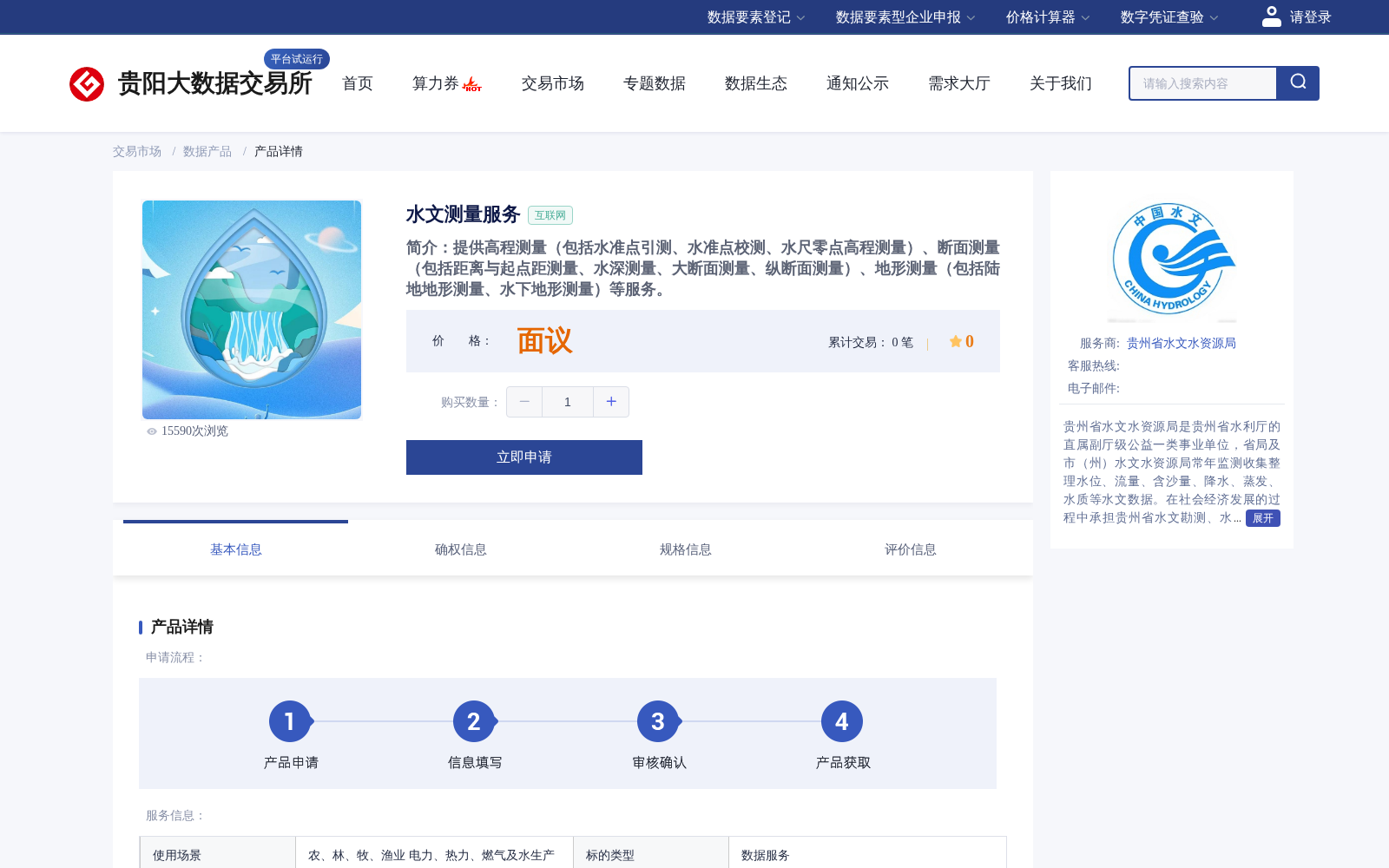
Task: Decrease purchase quantity with minus button
Action: click(x=524, y=402)
